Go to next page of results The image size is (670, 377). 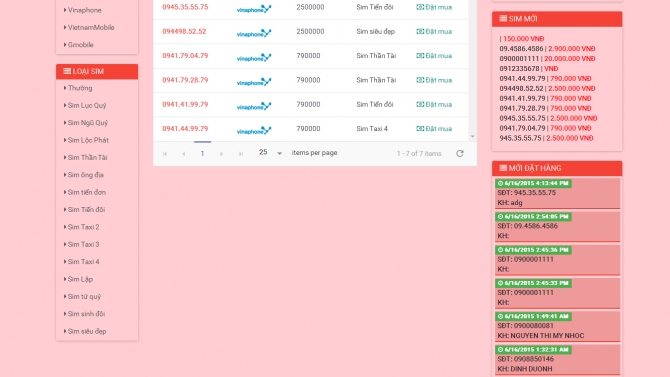point(221,153)
